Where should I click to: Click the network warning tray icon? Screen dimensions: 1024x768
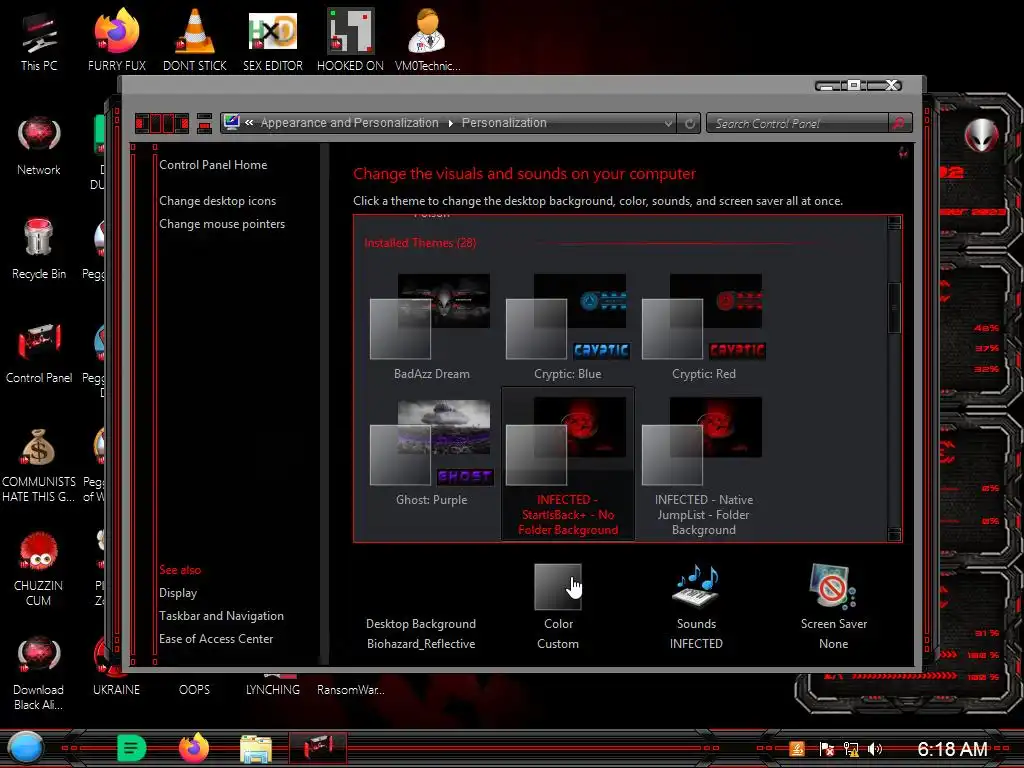coord(850,749)
